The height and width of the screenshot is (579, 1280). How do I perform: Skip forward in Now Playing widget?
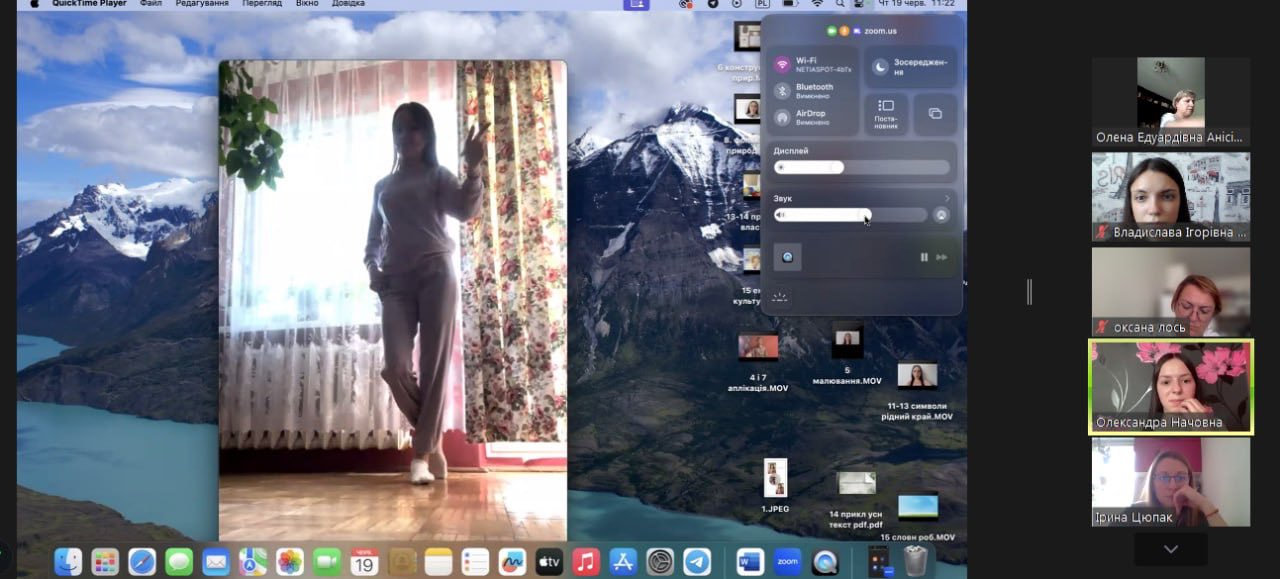point(942,258)
